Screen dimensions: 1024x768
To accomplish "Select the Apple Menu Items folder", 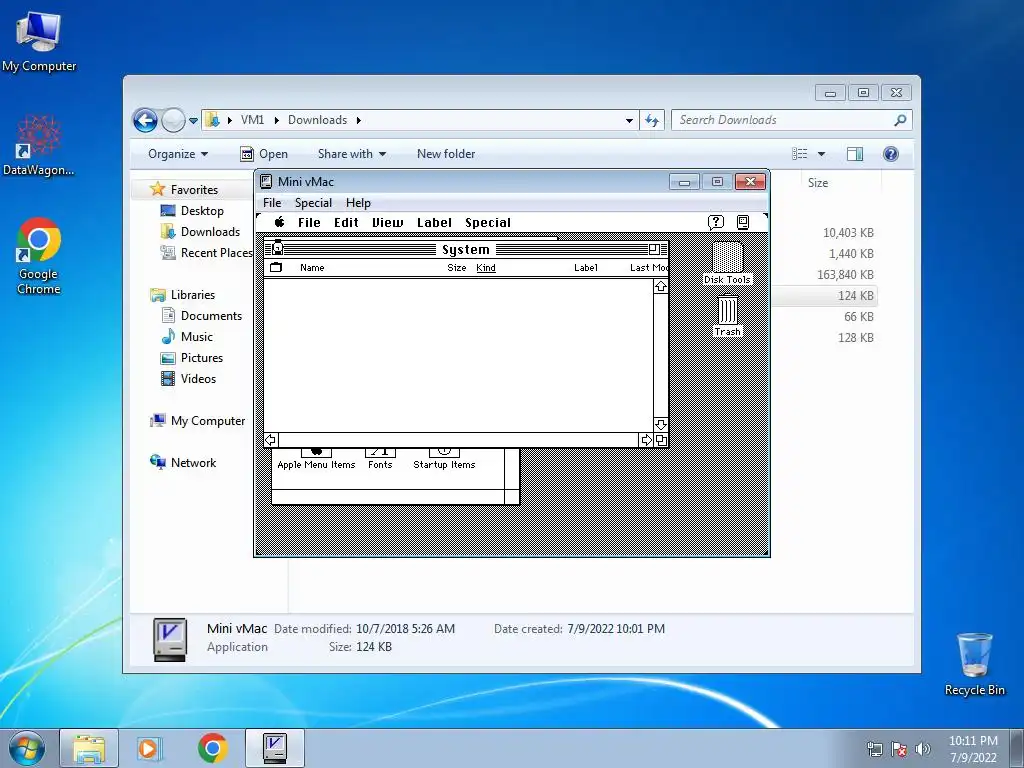I will click(x=316, y=459).
